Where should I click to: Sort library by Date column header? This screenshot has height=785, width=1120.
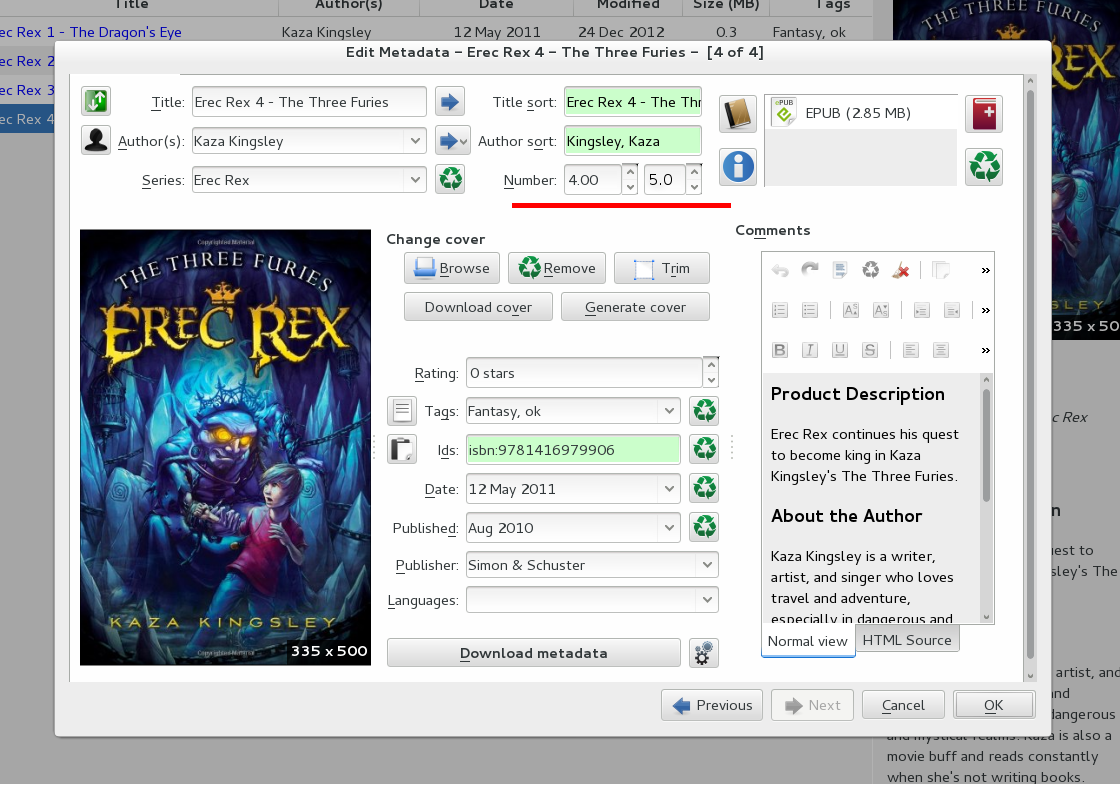(496, 5)
